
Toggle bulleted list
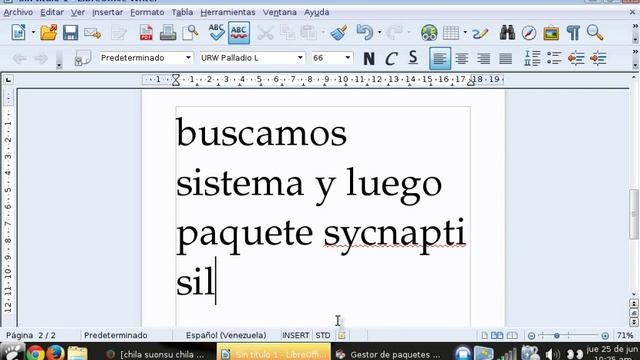click(x=554, y=58)
